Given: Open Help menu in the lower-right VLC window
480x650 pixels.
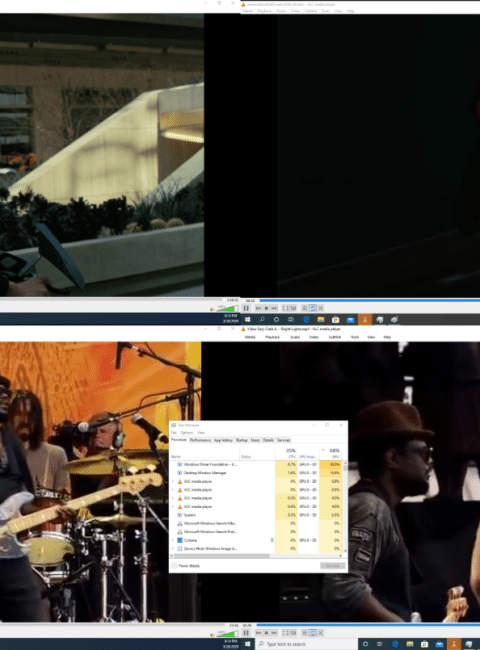Looking at the screenshot, I should coord(387,337).
